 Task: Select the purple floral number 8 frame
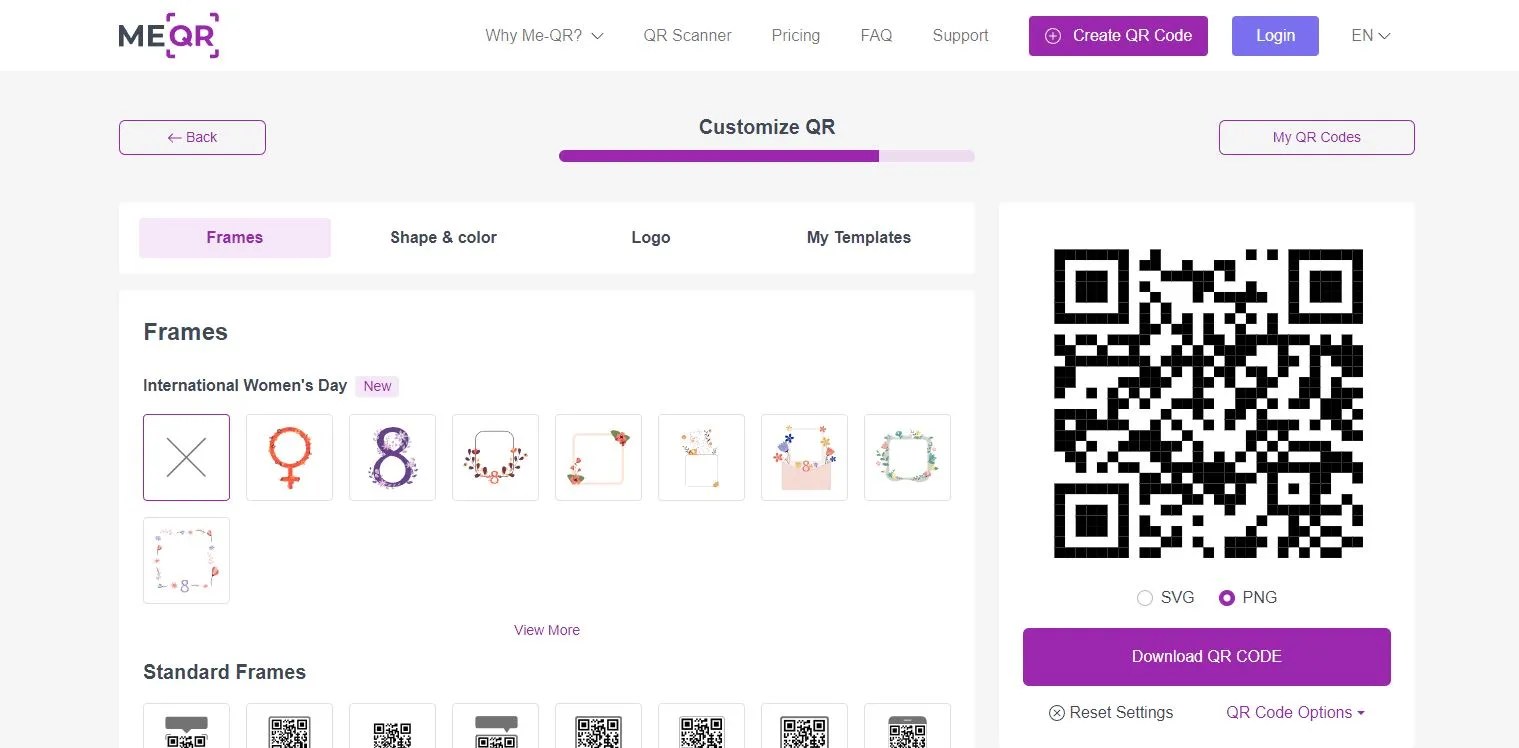pyautogui.click(x=392, y=457)
